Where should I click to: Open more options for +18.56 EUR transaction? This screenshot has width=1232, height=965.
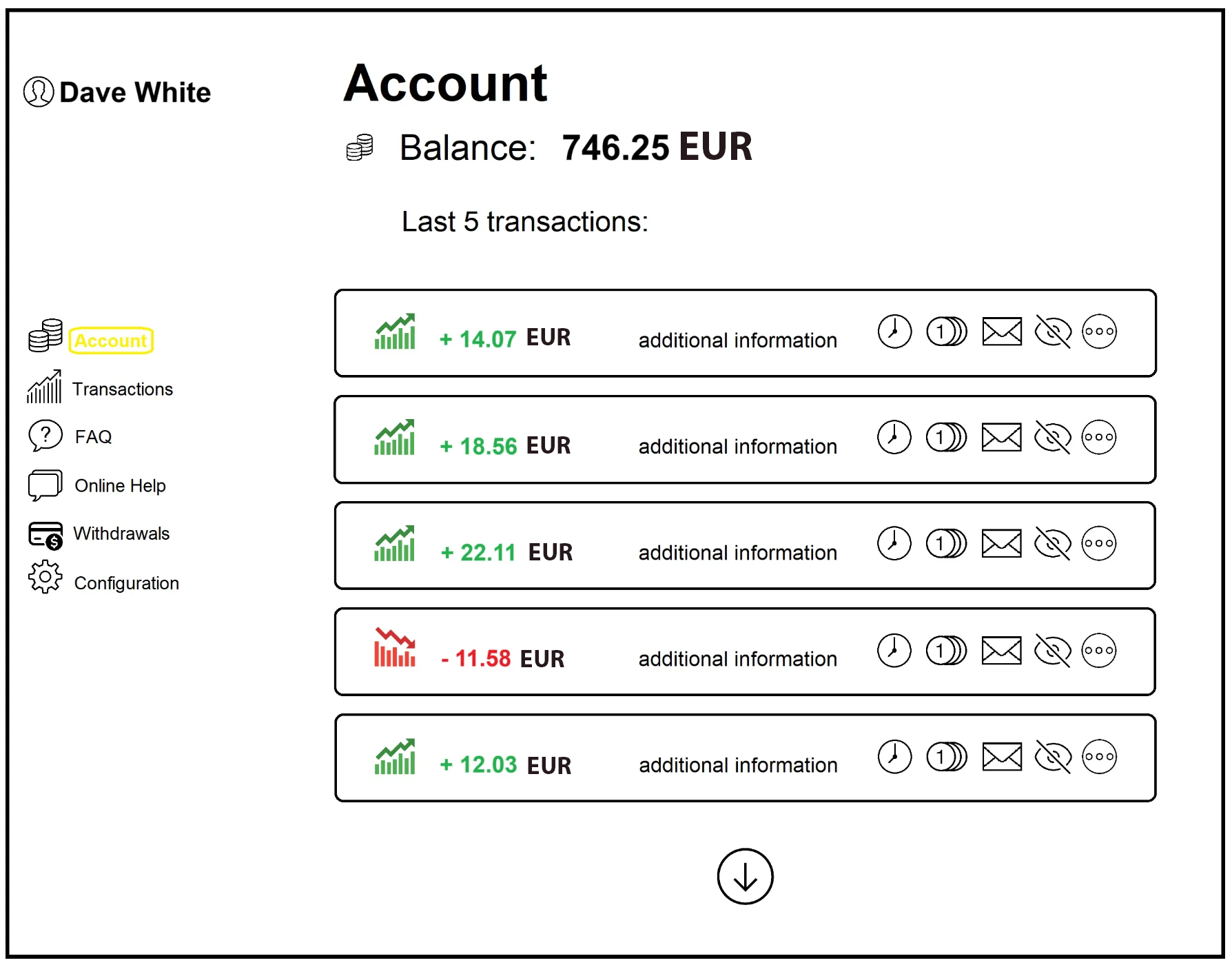1098,438
